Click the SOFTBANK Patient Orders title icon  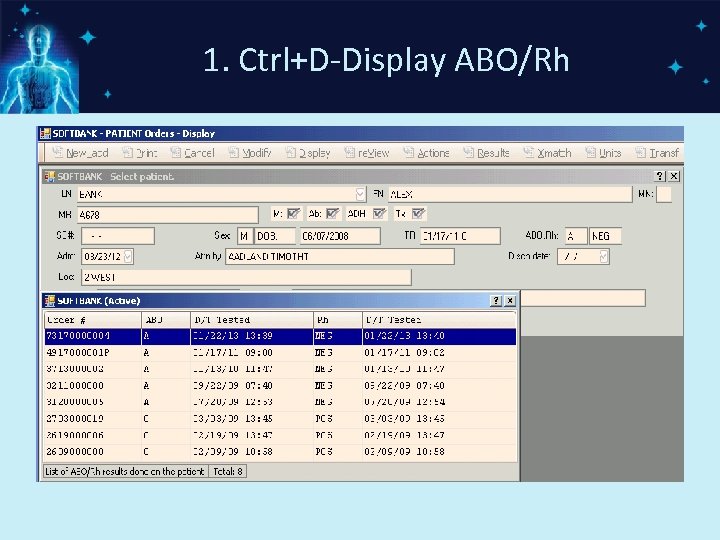tap(45, 134)
